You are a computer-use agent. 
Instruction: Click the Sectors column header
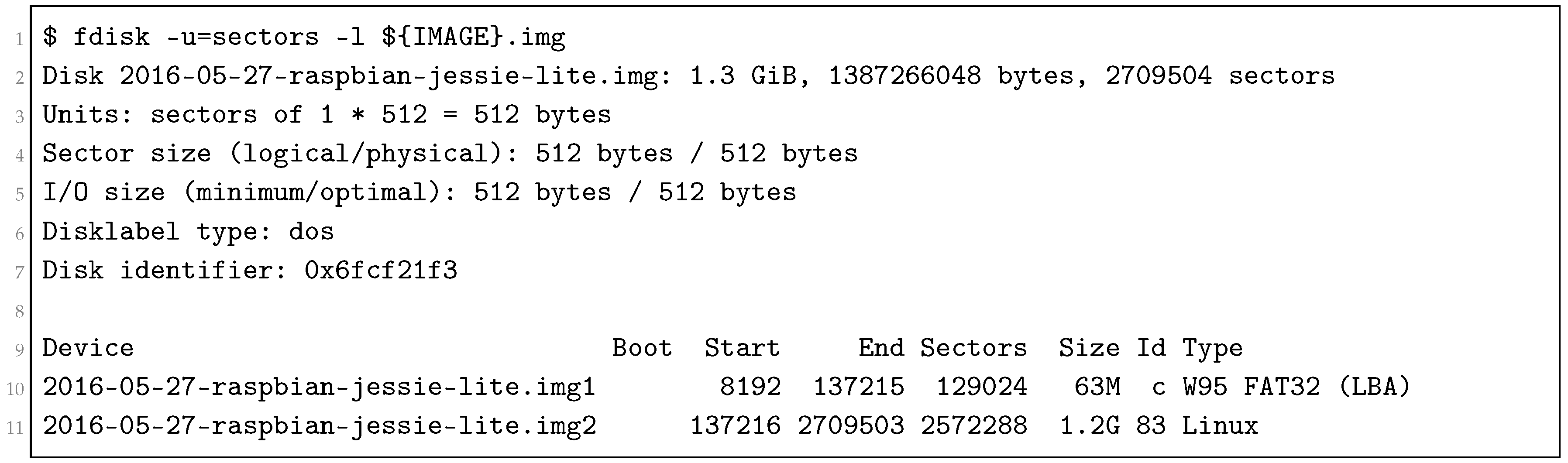pos(973,349)
